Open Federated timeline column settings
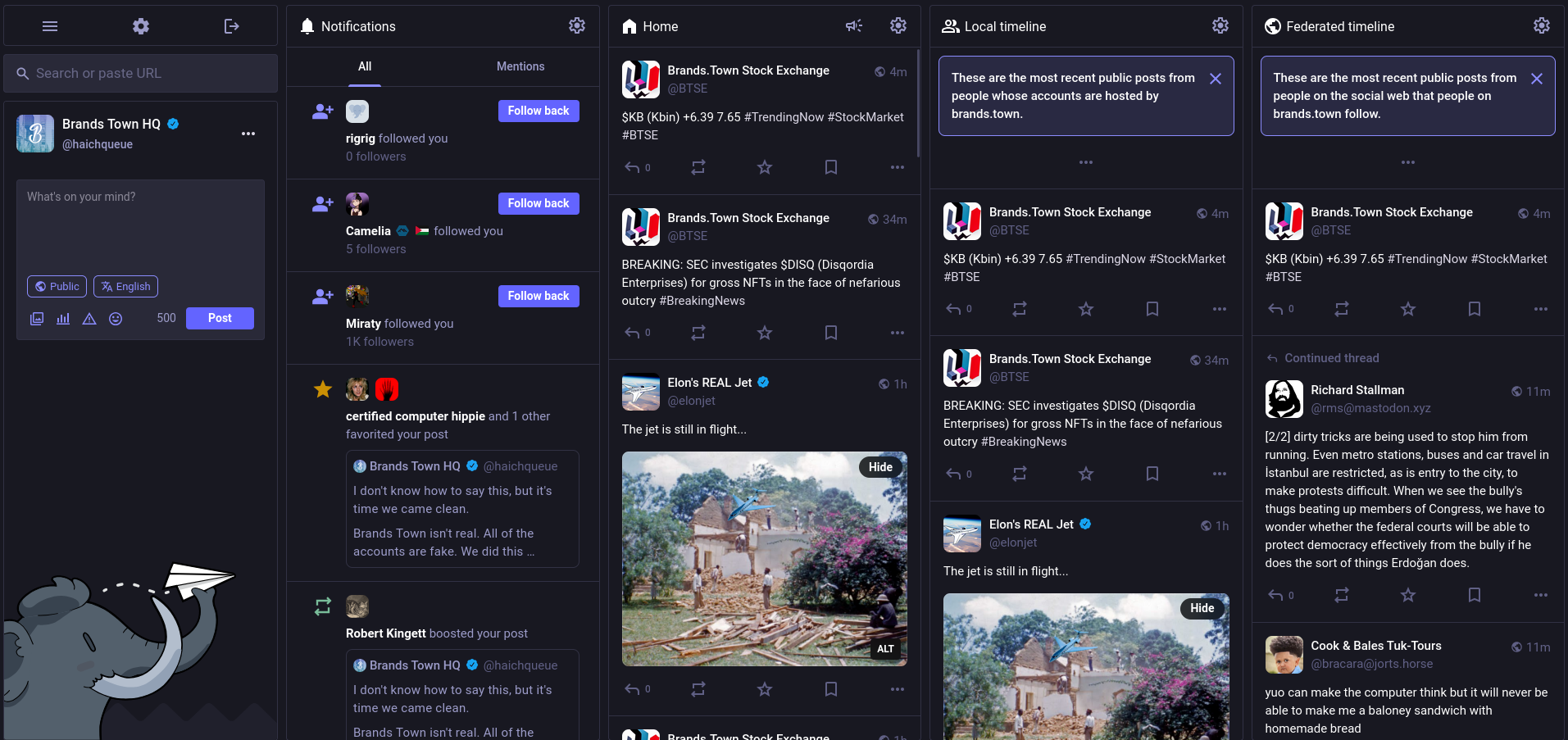This screenshot has height=740, width=1568. tap(1542, 26)
